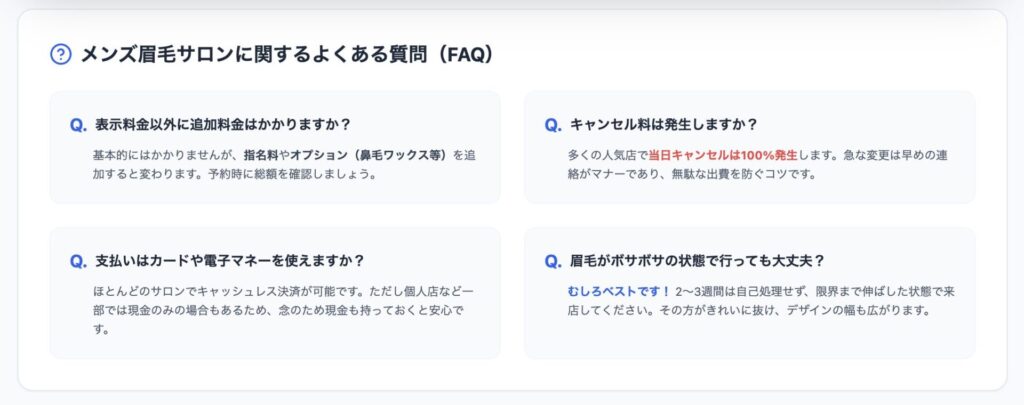Screen dimensions: 1024x405
Task: Select the question 支払いはカードや電子マネーを使えますか？
Action: click(x=229, y=261)
